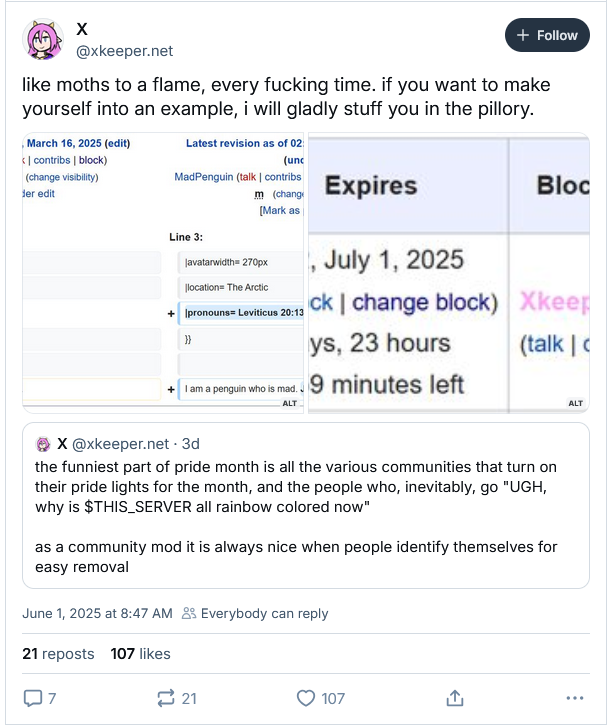
Task: Open the Expires block table image
Action: click(x=449, y=273)
